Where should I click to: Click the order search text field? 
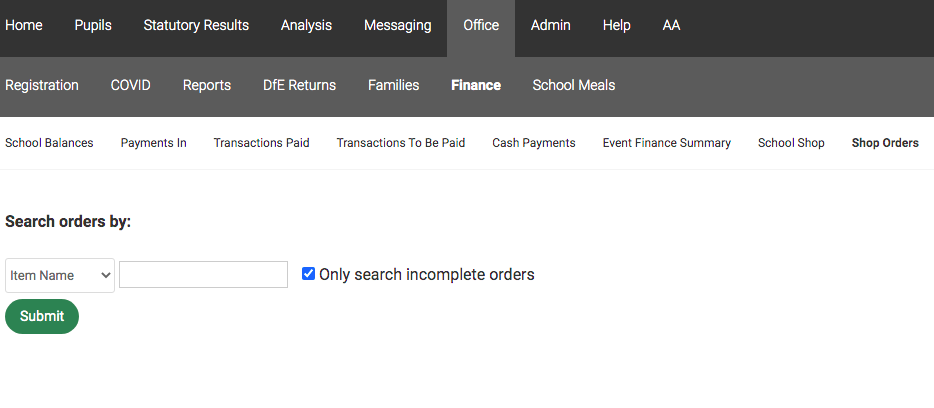click(203, 275)
